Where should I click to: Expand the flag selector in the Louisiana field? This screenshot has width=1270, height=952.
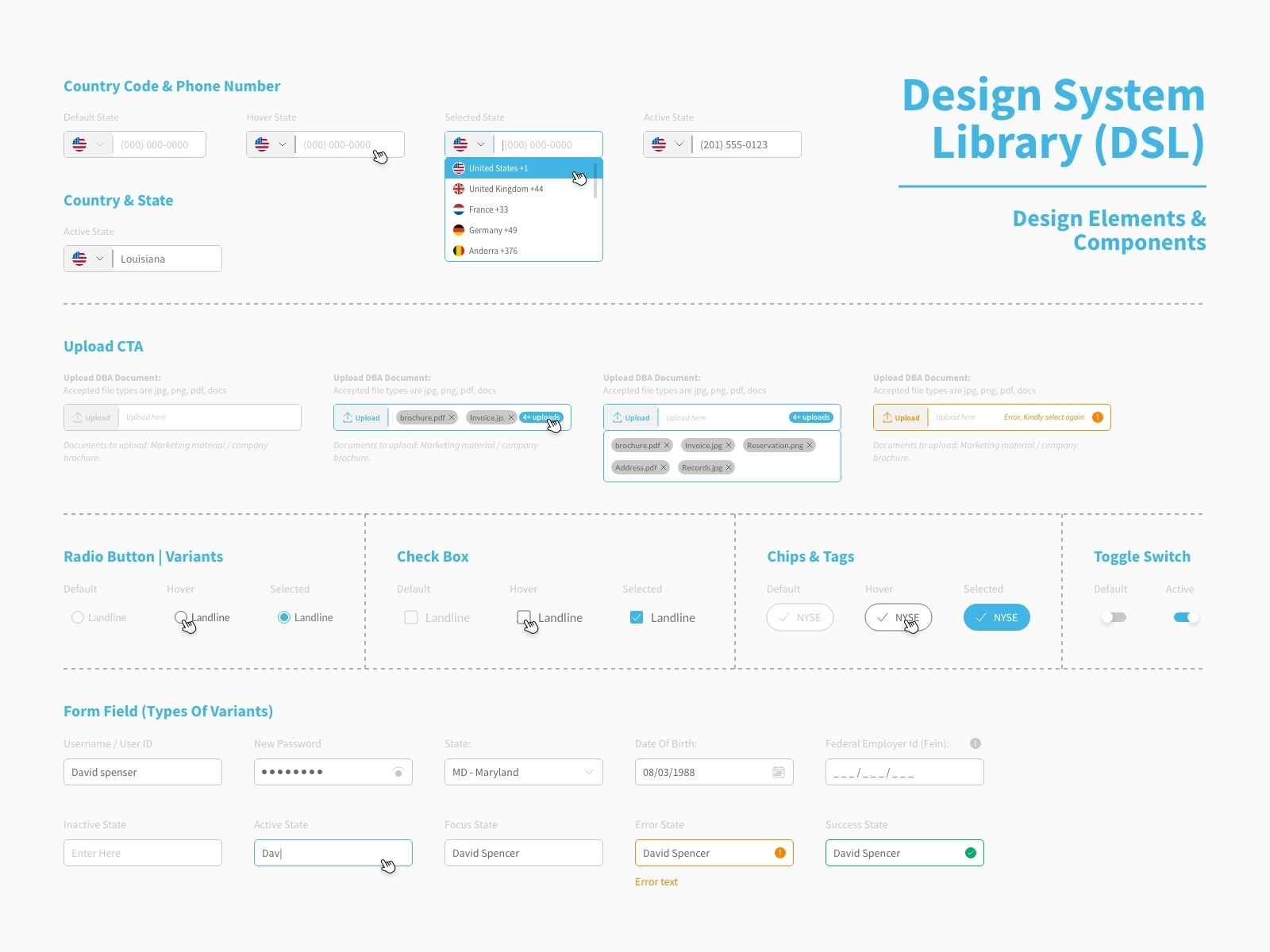pos(101,259)
